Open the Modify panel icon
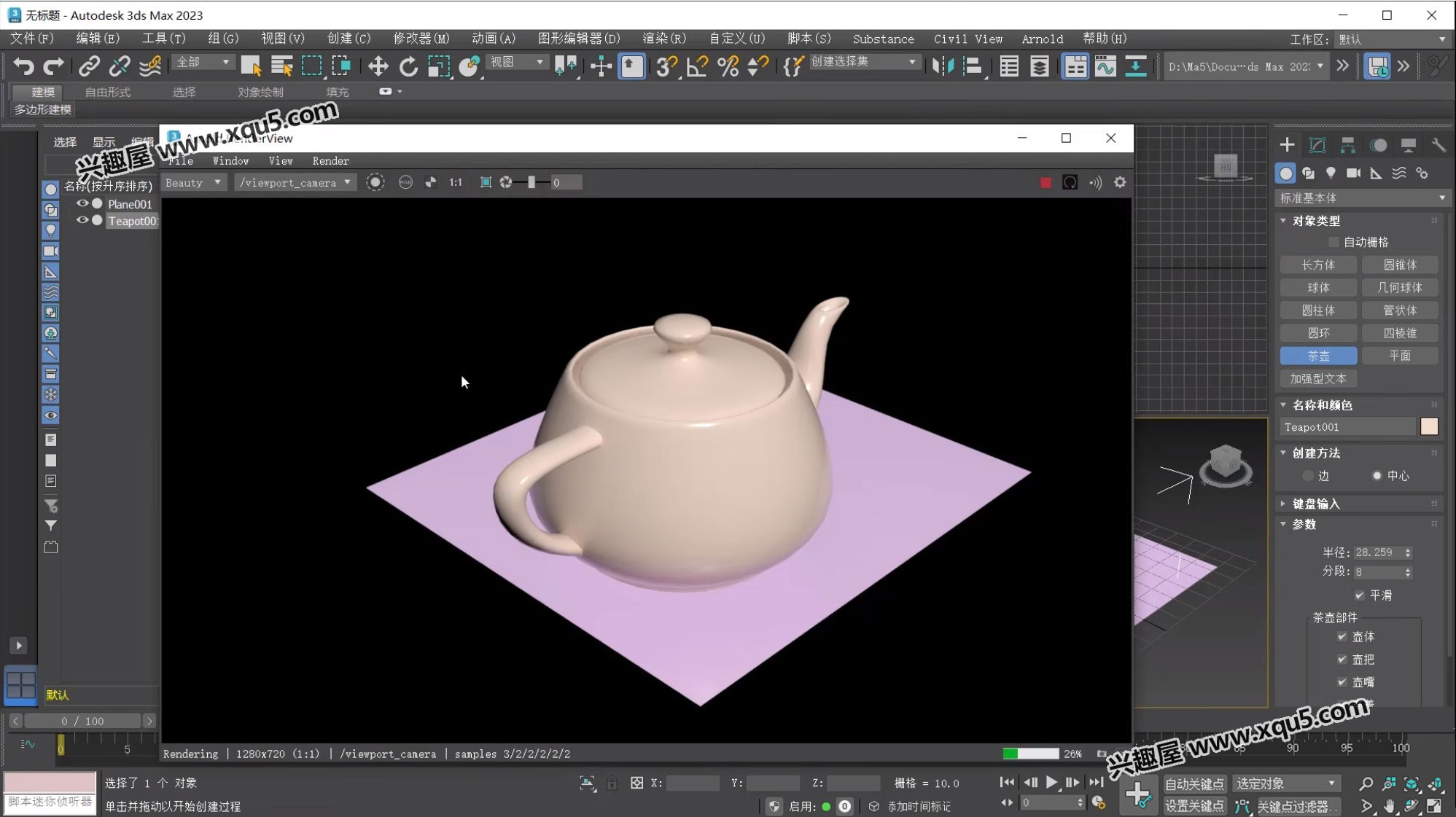 point(1317,144)
